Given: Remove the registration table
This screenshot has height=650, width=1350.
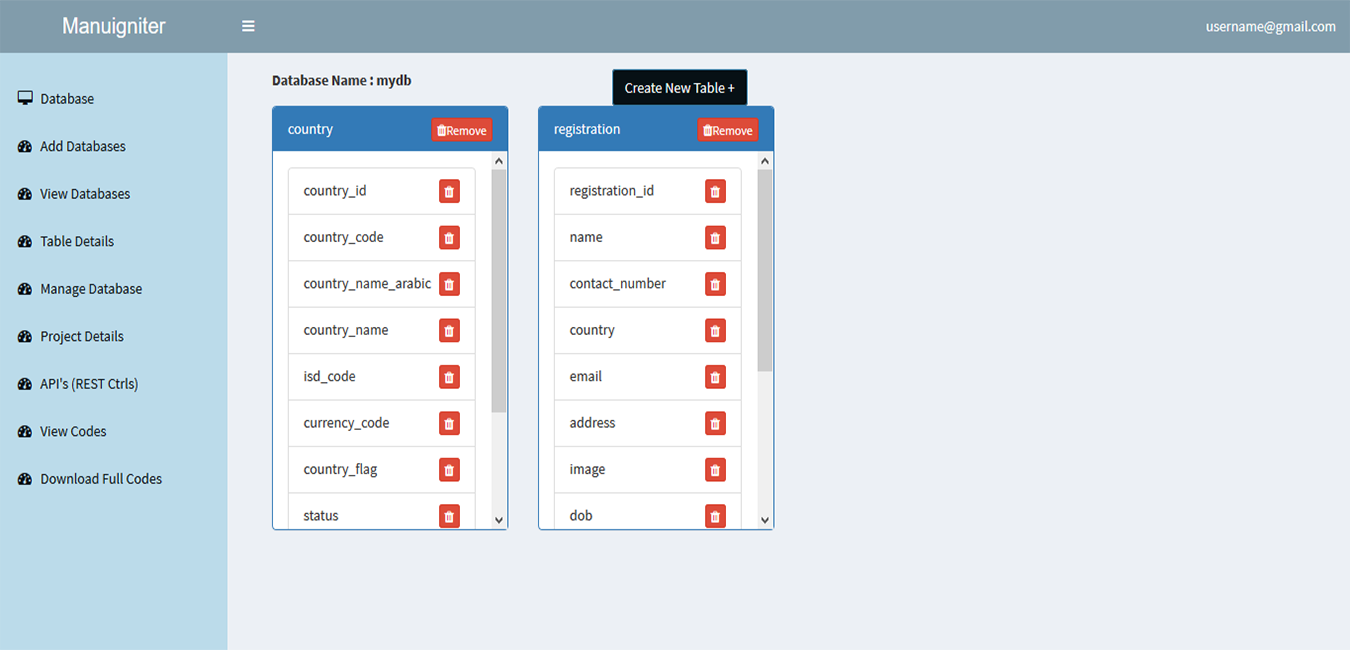Looking at the screenshot, I should click(x=727, y=130).
